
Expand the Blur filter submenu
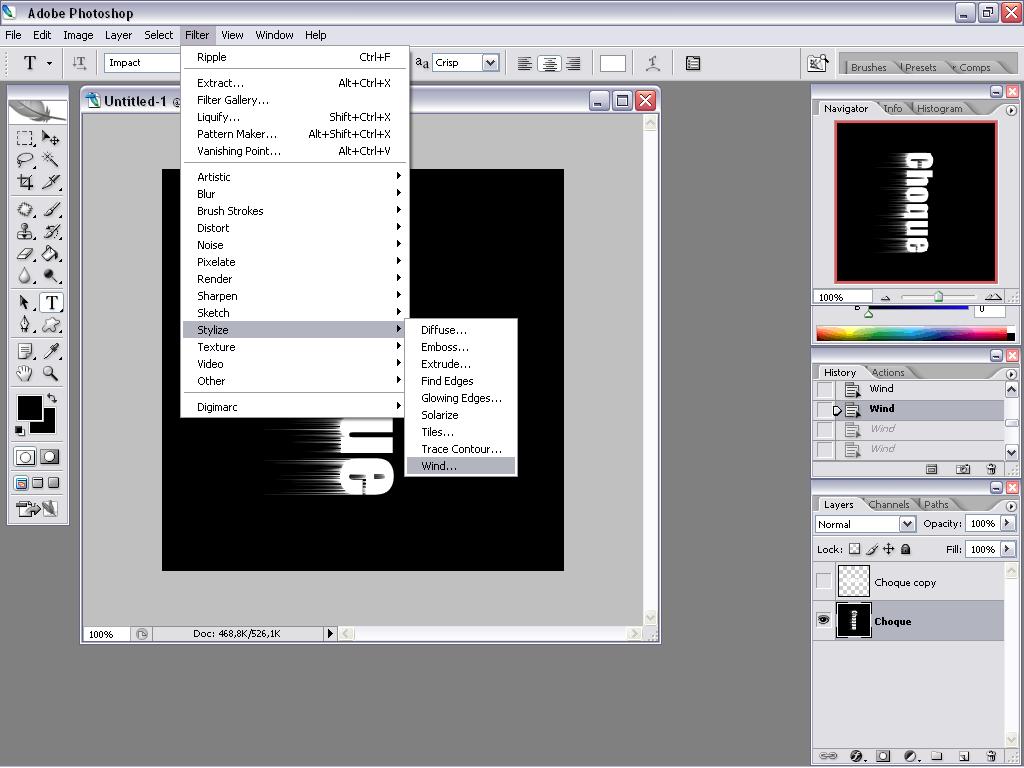click(295, 194)
